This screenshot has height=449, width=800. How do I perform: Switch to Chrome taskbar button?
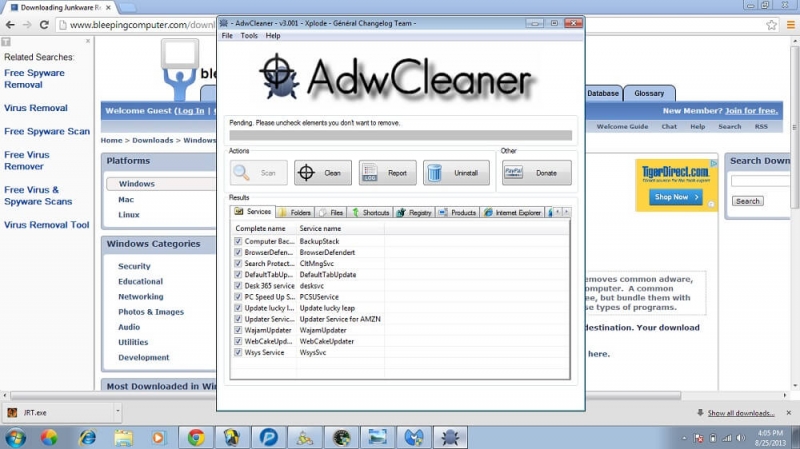[x=195, y=437]
